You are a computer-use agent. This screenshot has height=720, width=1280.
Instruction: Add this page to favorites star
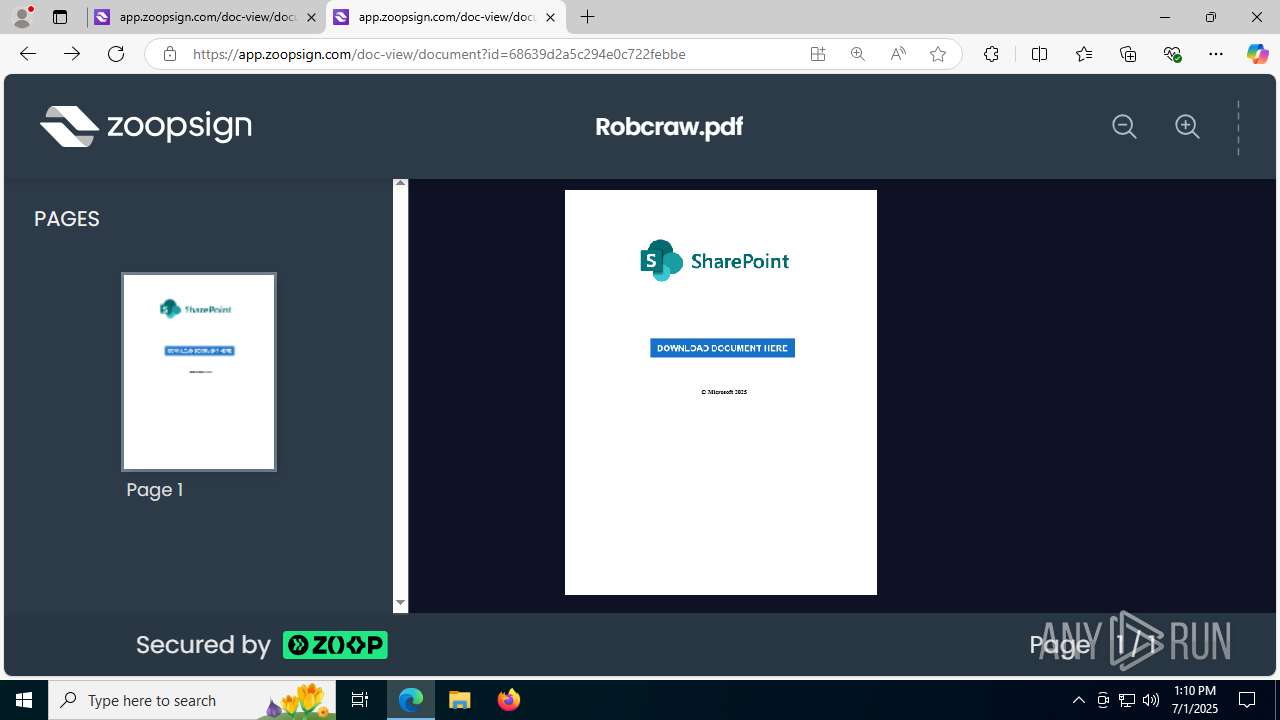938,54
